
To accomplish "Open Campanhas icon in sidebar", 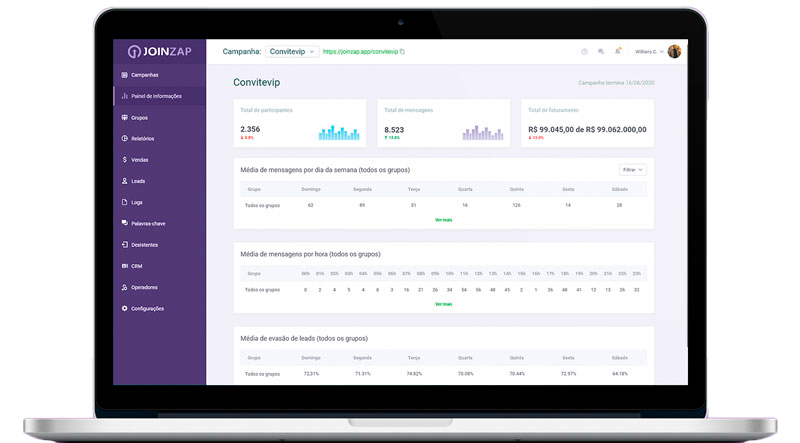I will point(124,75).
